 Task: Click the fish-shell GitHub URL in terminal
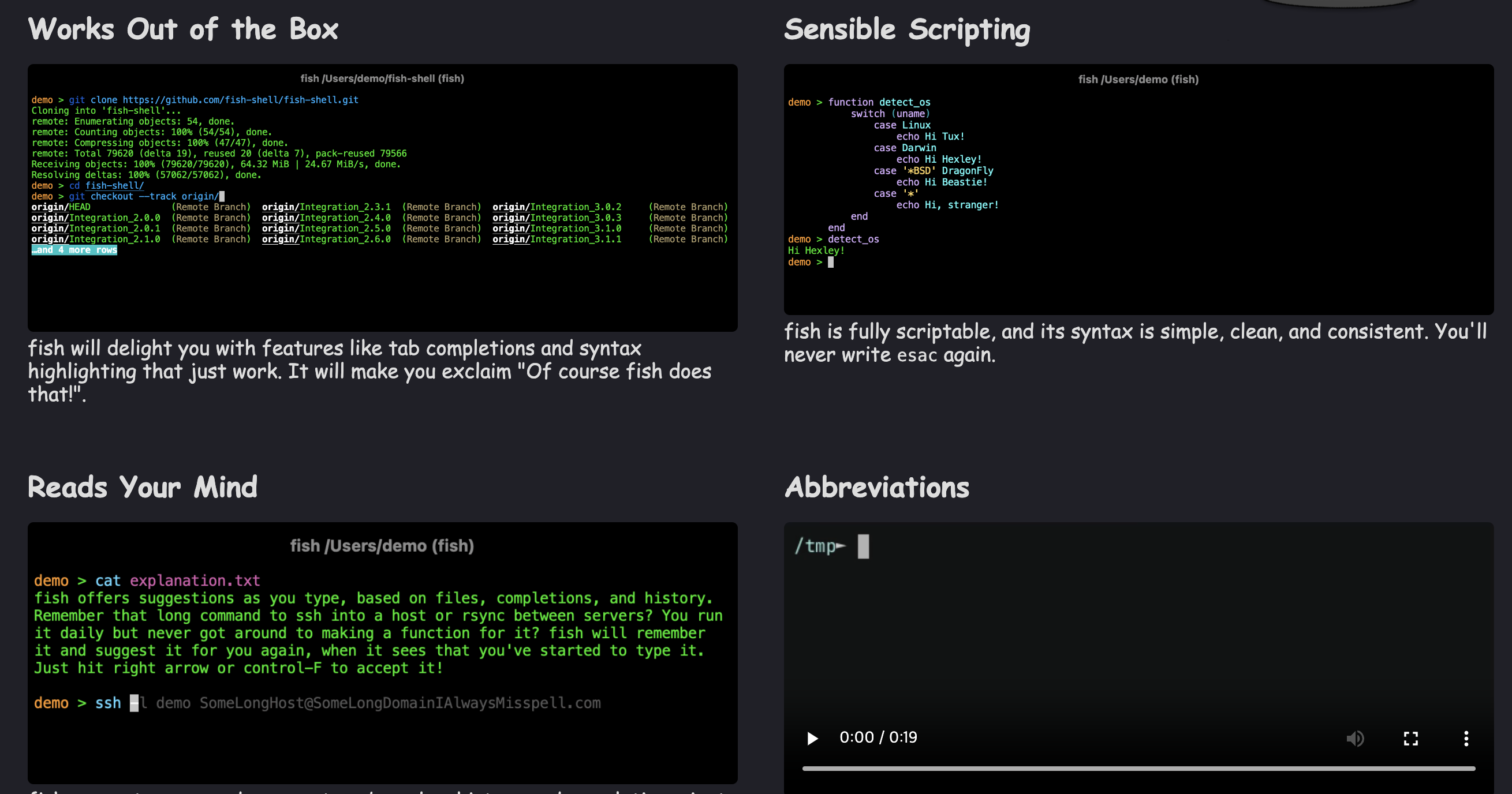[240, 100]
